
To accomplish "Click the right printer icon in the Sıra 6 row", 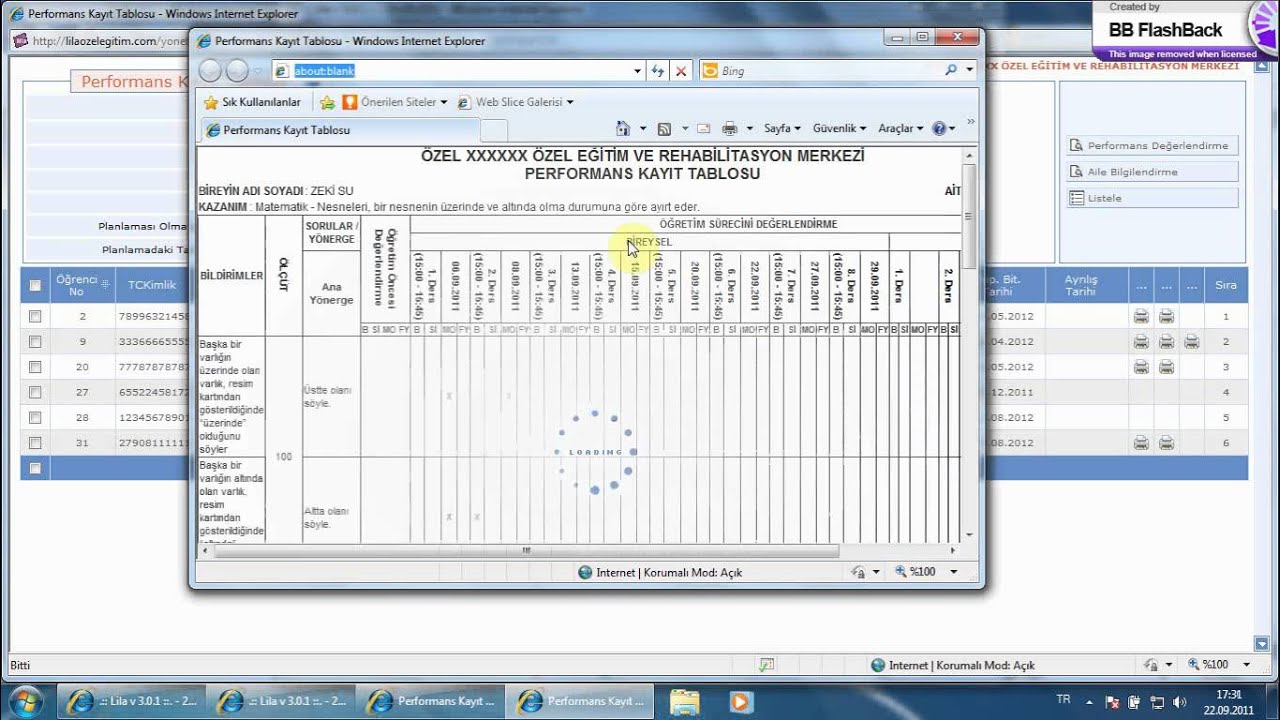I will coord(1166,442).
